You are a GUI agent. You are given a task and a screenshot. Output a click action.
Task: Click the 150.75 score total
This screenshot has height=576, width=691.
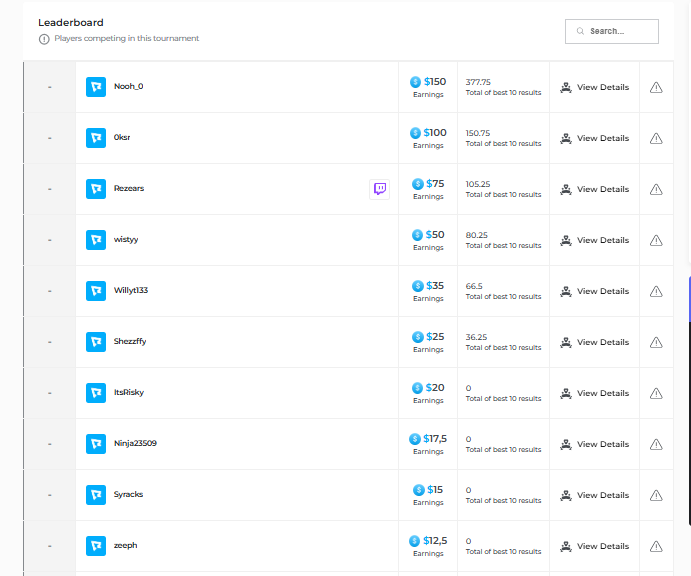click(x=478, y=133)
